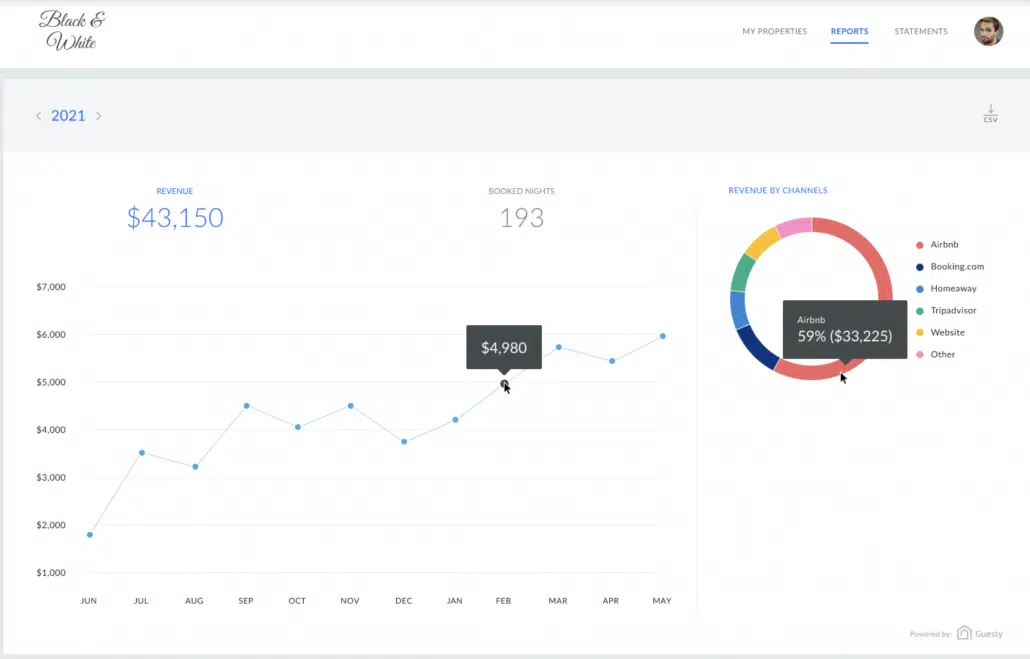Screen dimensions: 1030x659
Task: Click the June data point on chart
Action: [90, 535]
